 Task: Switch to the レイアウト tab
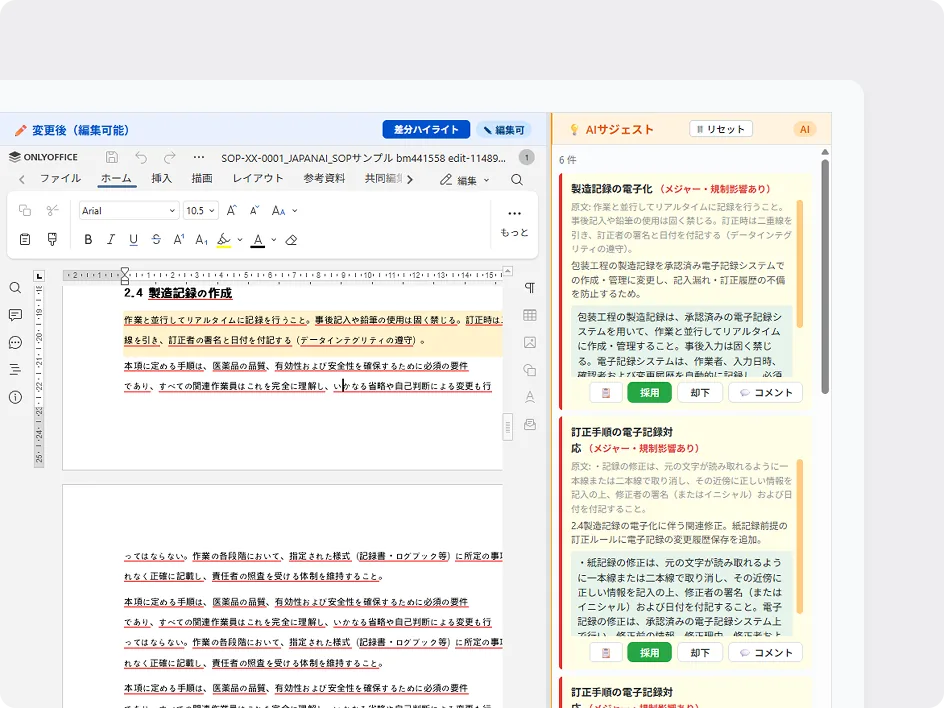(258, 178)
